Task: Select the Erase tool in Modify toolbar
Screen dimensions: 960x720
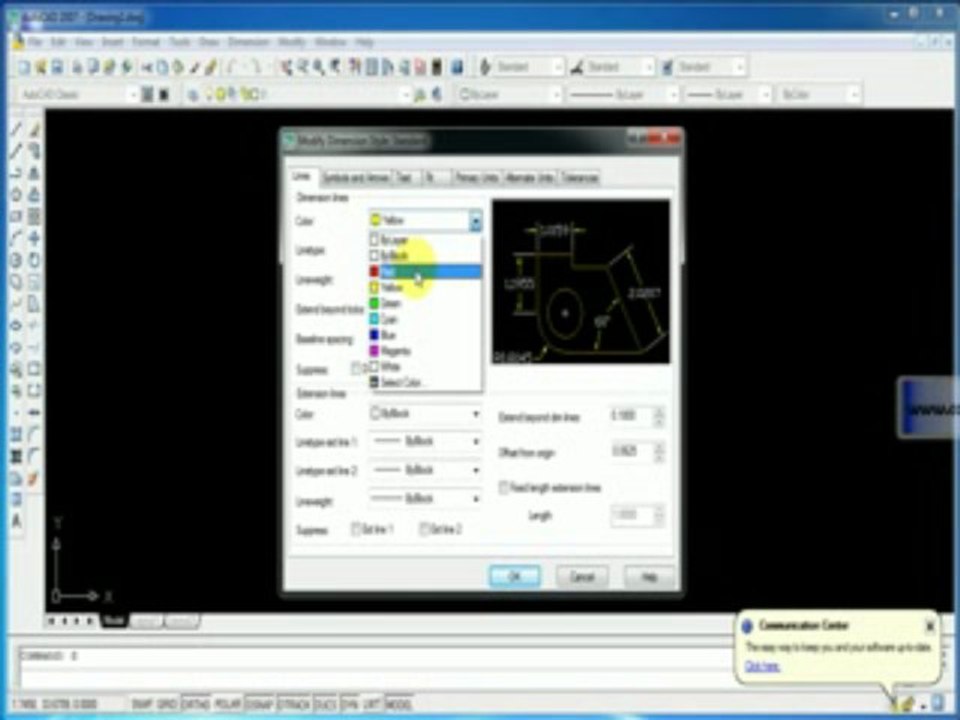Action: pos(35,129)
